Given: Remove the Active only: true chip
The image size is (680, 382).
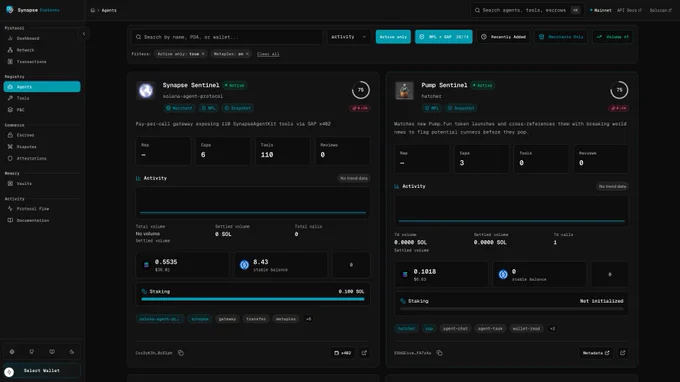Looking at the screenshot, I should [203, 54].
